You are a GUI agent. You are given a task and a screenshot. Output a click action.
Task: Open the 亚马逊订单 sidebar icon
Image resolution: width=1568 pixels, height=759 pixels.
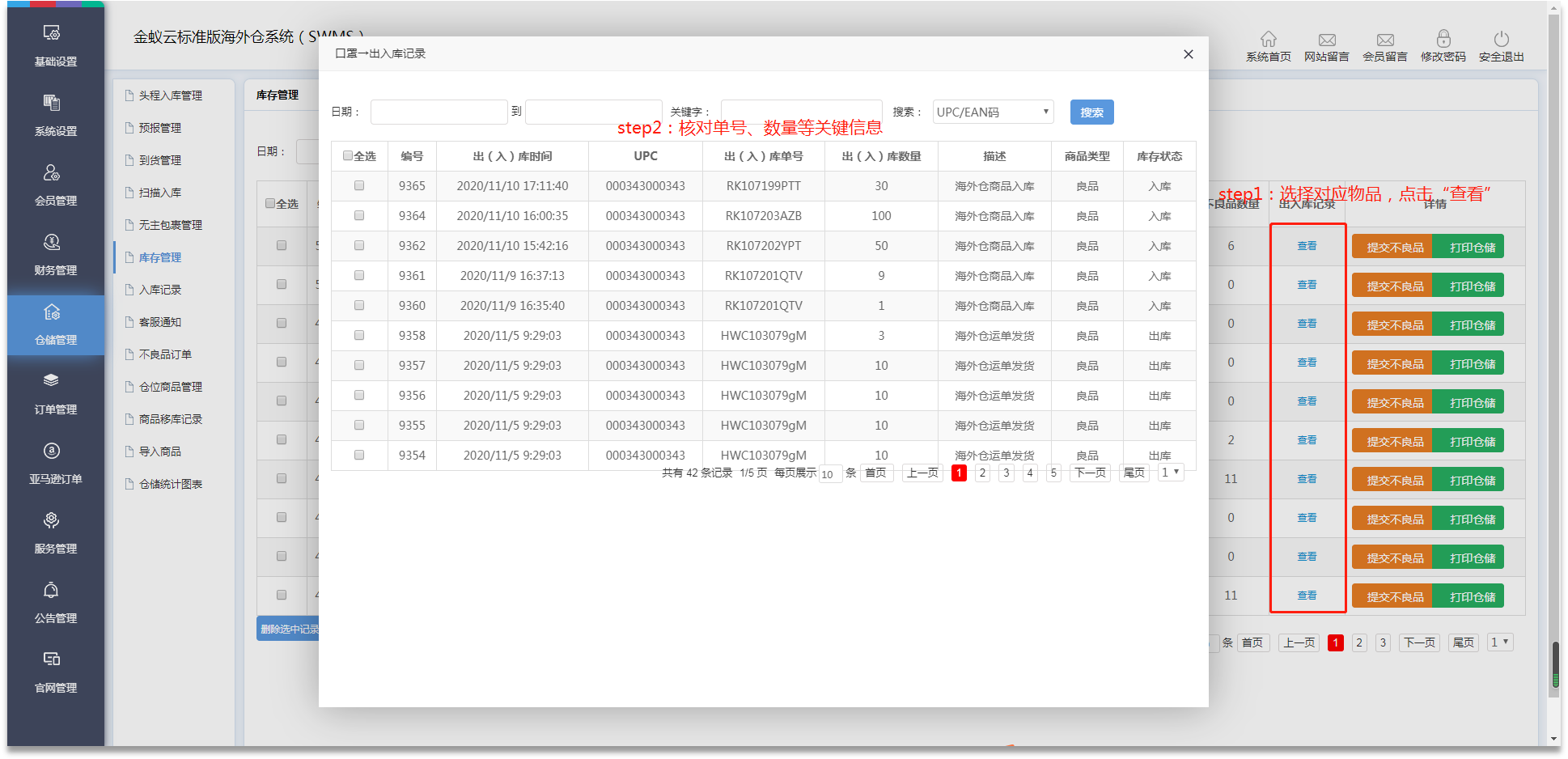[52, 452]
